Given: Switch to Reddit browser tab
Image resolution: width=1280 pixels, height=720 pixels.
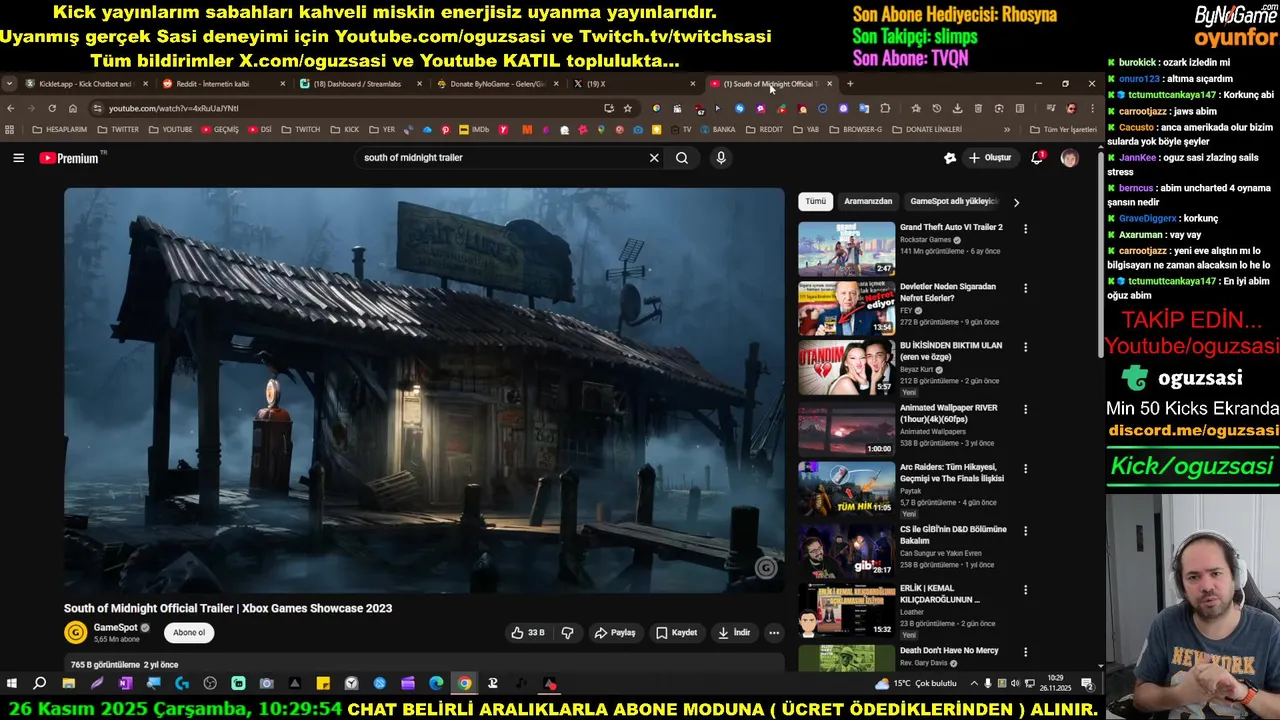Looking at the screenshot, I should (x=222, y=84).
